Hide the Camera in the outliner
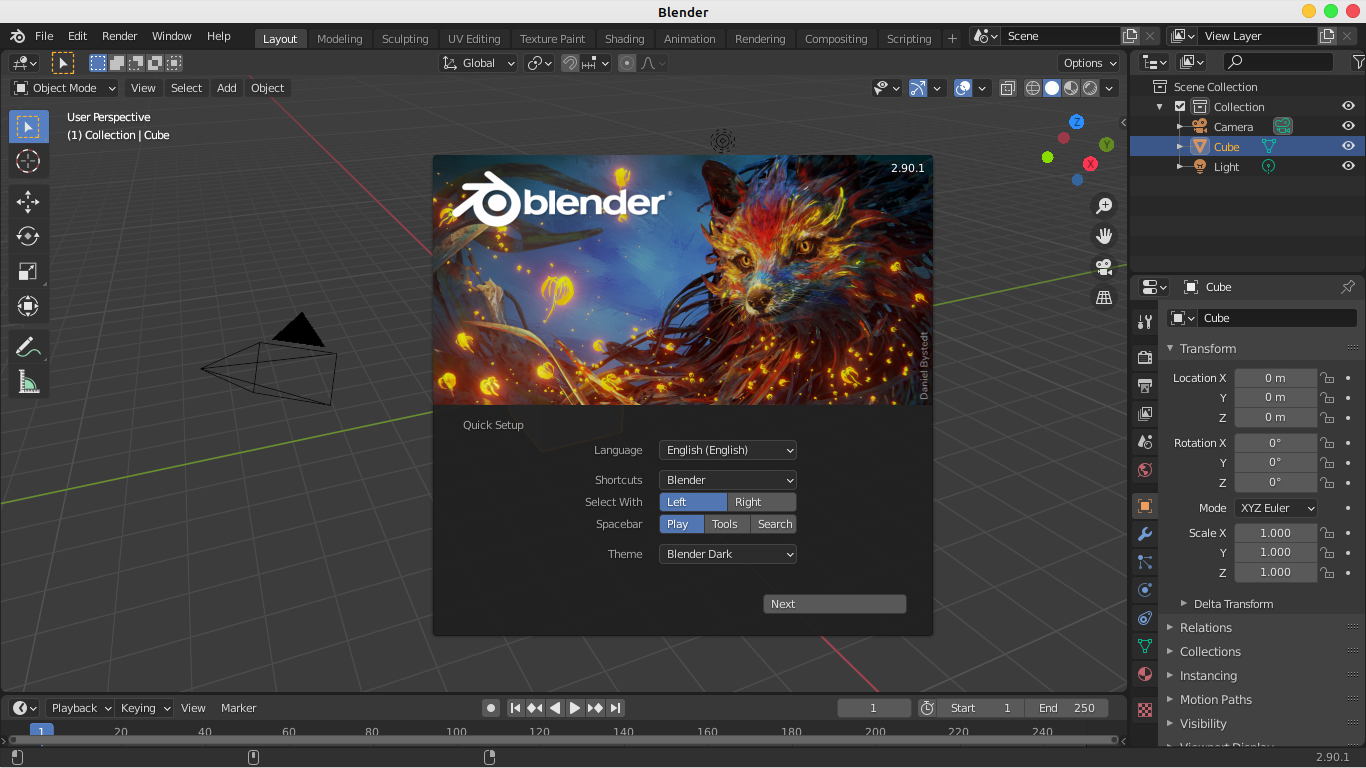 coord(1348,127)
